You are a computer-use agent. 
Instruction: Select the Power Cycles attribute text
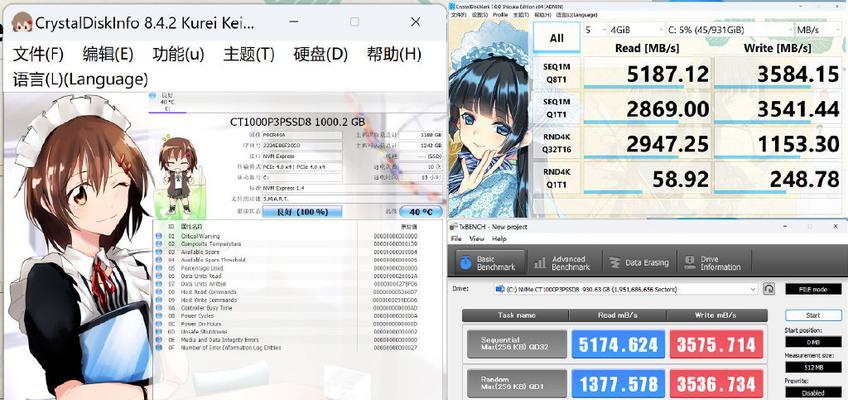pyautogui.click(x=197, y=316)
